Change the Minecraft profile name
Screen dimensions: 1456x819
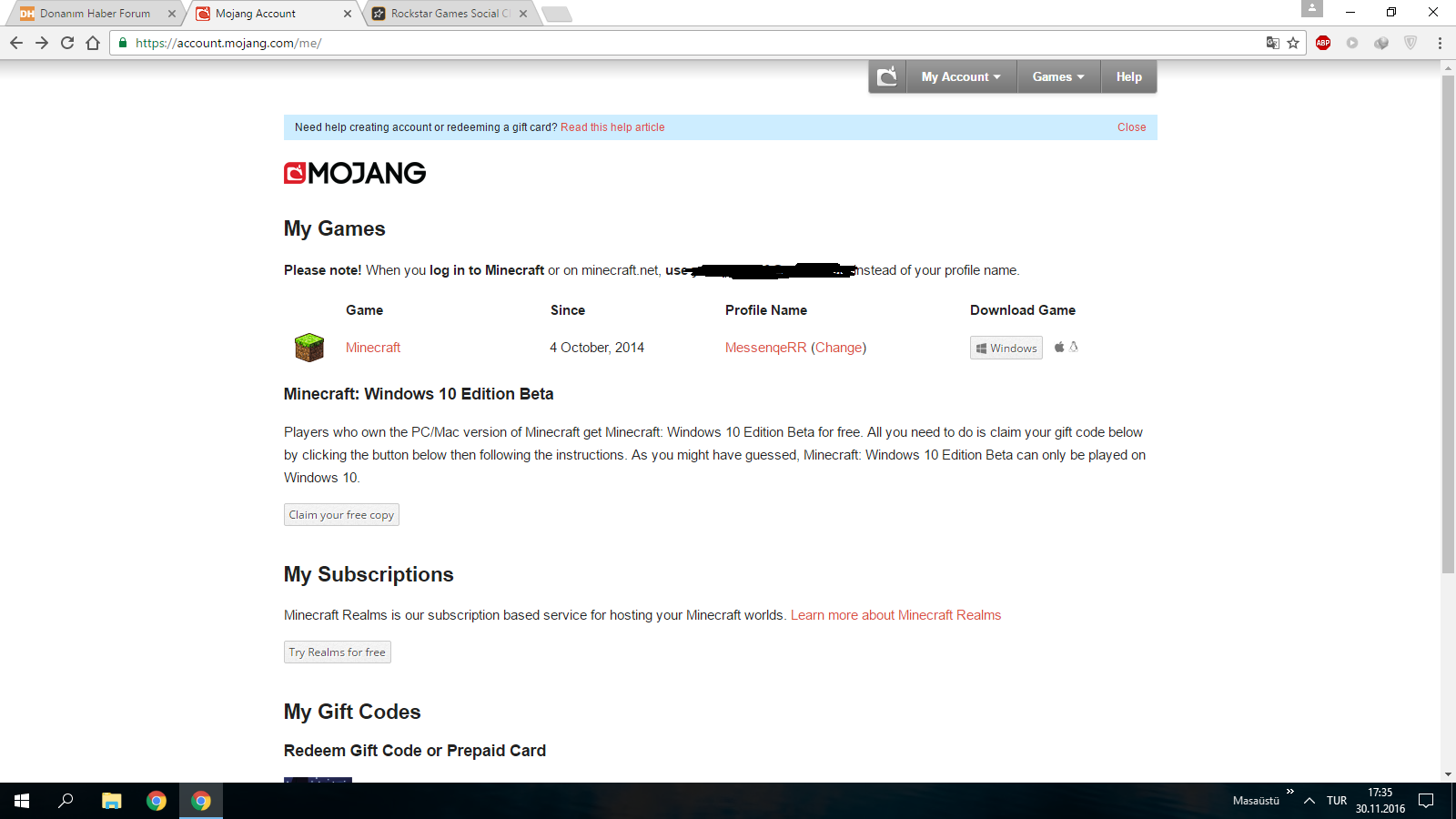coord(838,348)
